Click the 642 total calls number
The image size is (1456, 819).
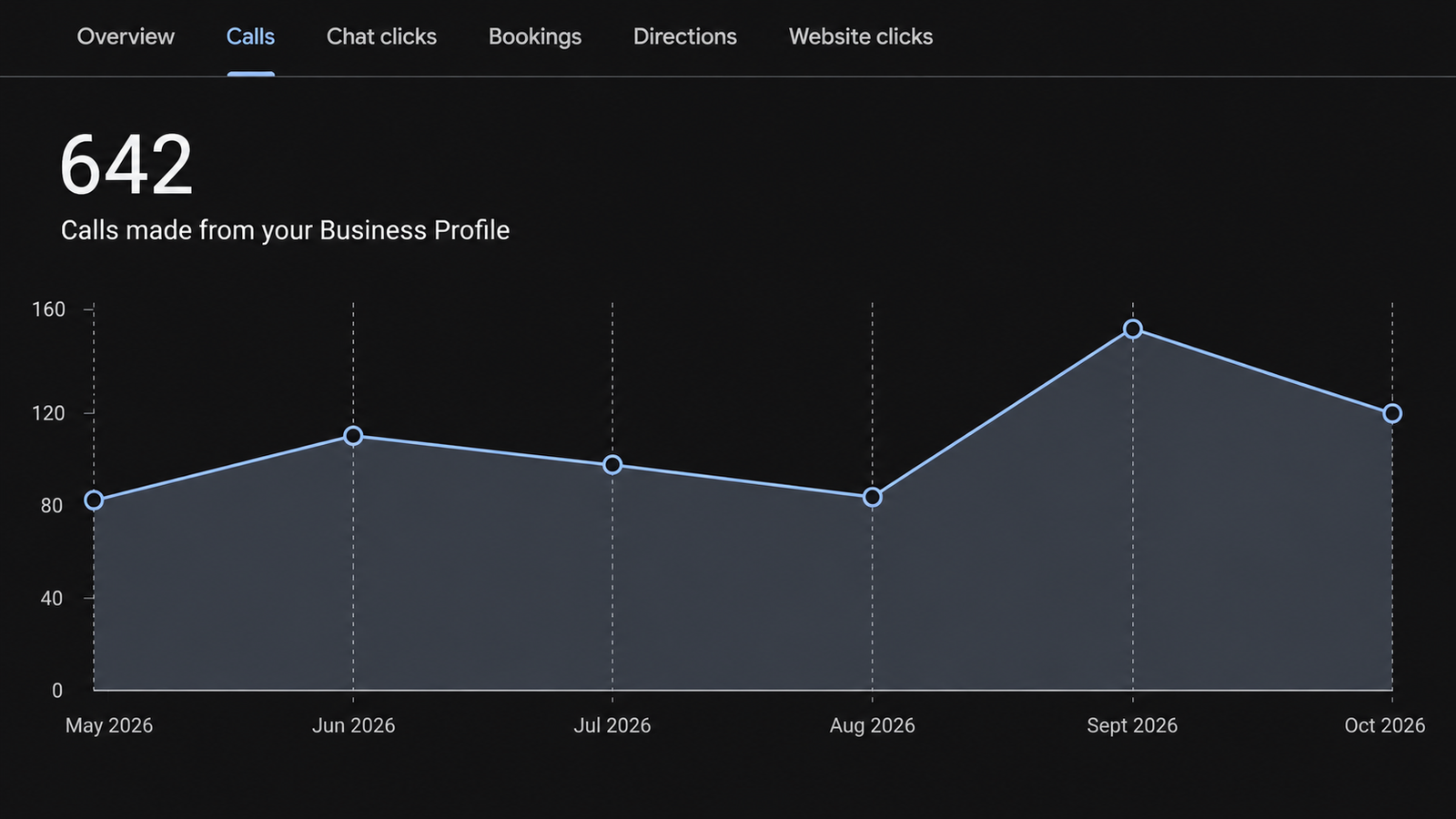(126, 165)
